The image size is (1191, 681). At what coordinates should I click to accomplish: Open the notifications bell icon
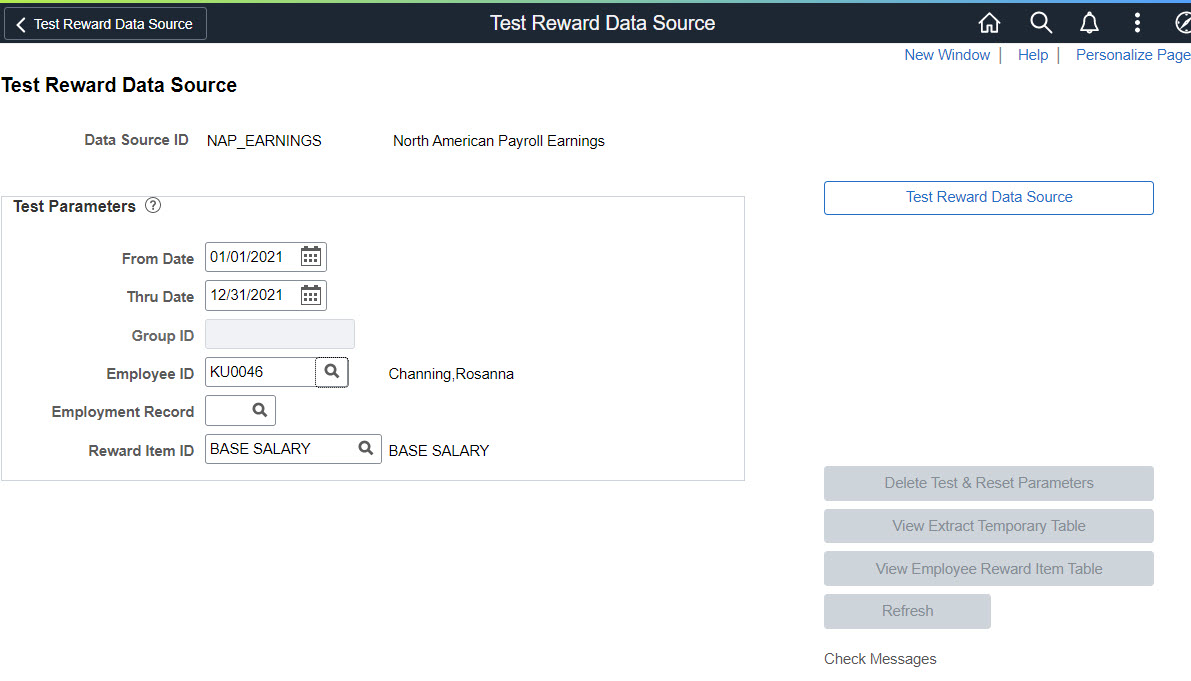(1089, 23)
